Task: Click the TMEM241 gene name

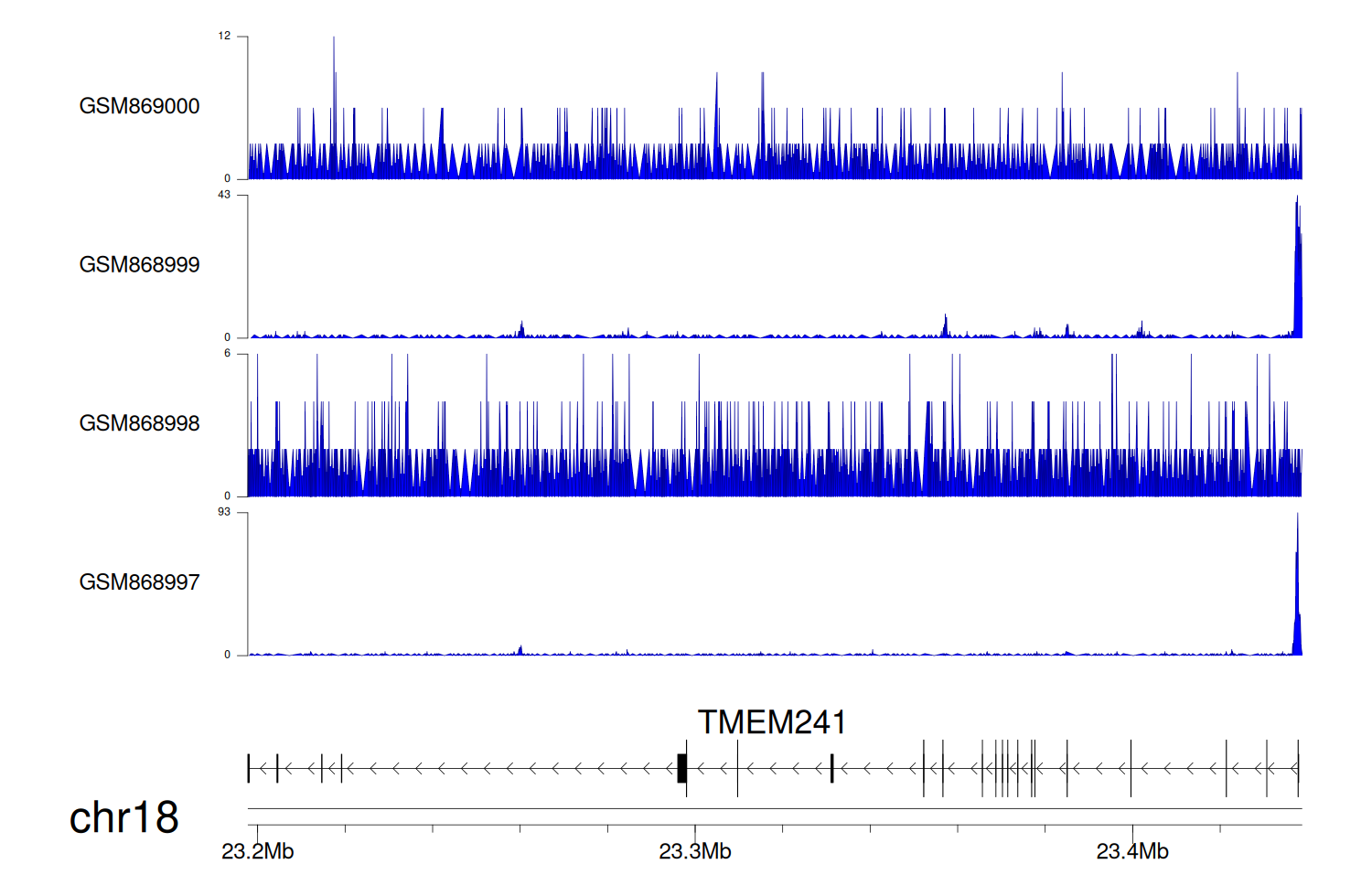Action: 771,722
